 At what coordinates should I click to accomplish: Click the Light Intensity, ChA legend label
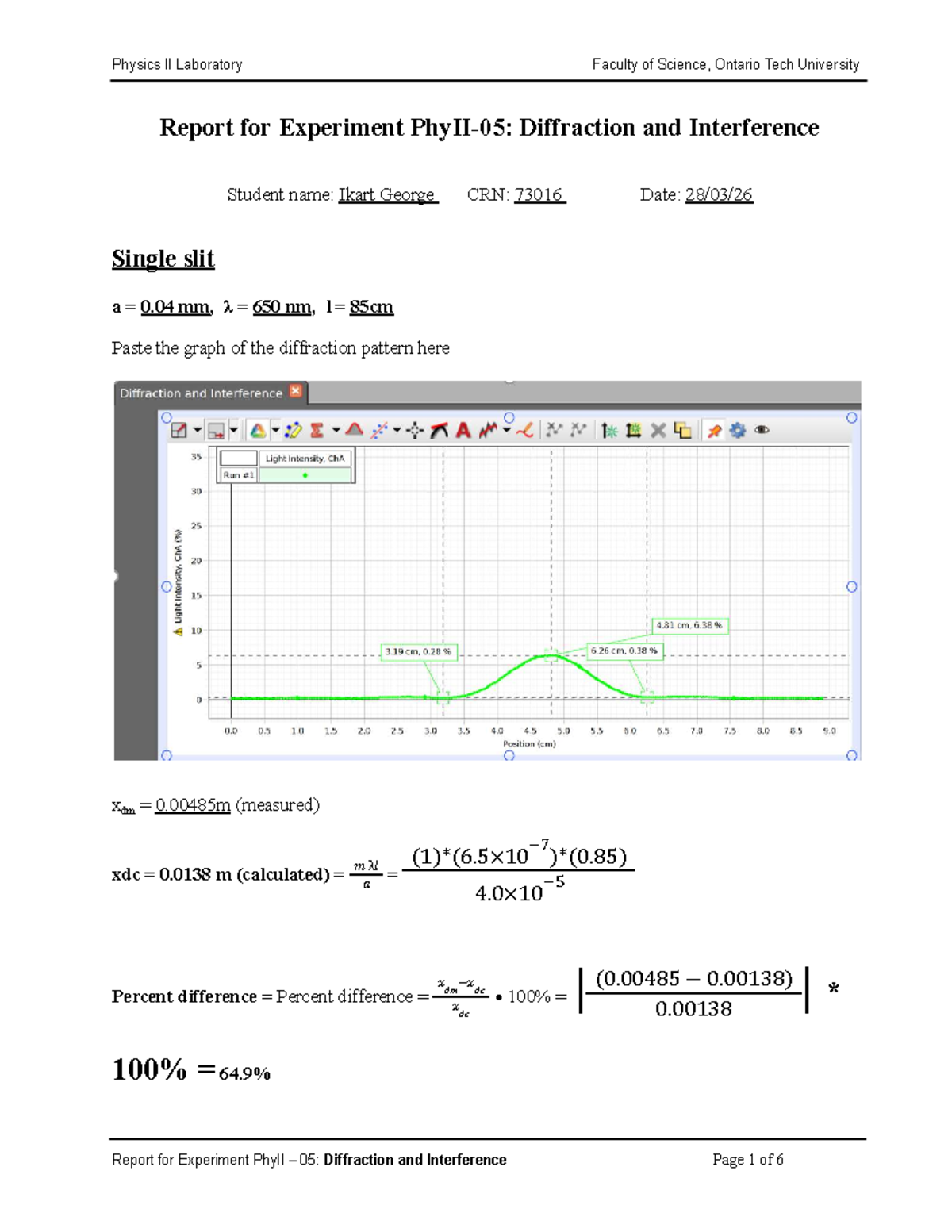click(305, 459)
